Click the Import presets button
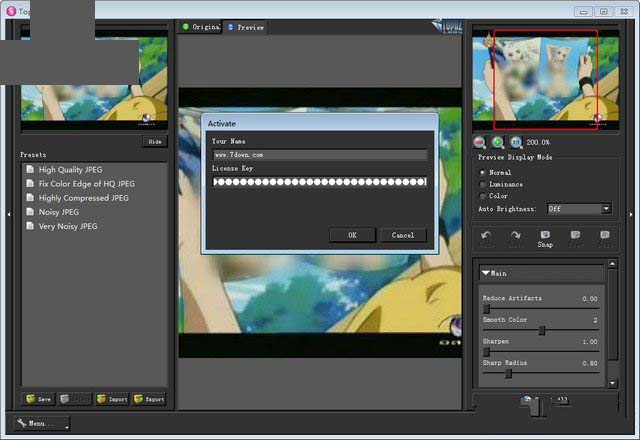The image size is (640, 440). coord(112,399)
